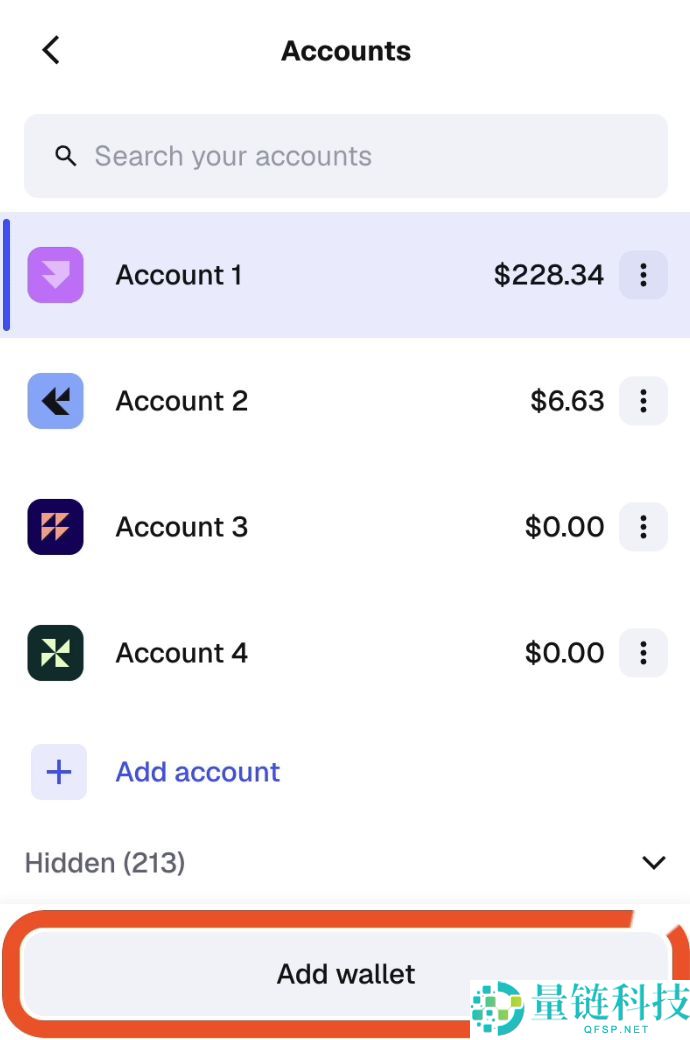690x1040 pixels.
Task: Click the green Account 4 avatar icon
Action: point(55,653)
